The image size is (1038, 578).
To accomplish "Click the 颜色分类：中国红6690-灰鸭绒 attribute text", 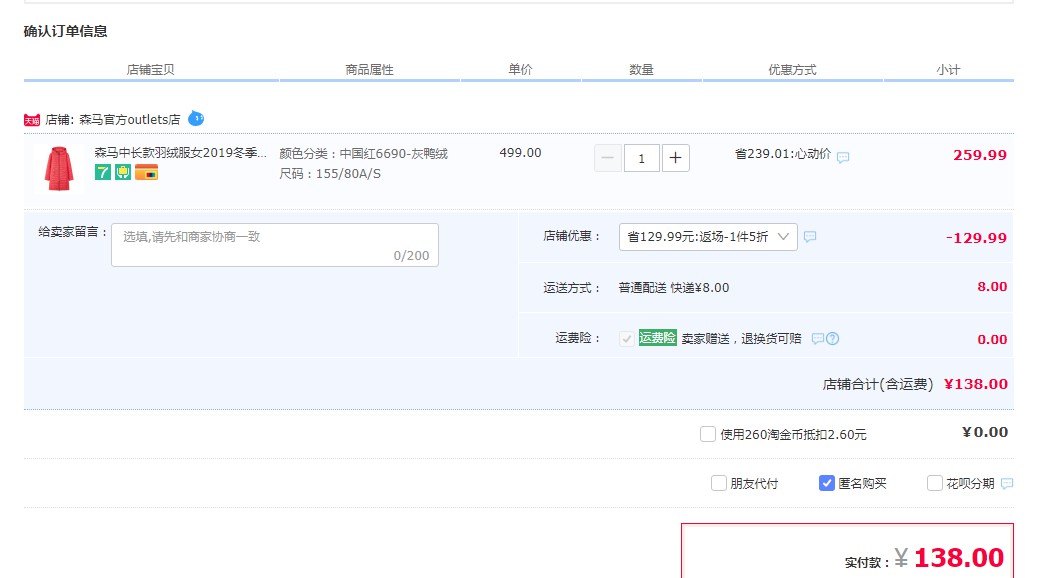I will tap(363, 154).
